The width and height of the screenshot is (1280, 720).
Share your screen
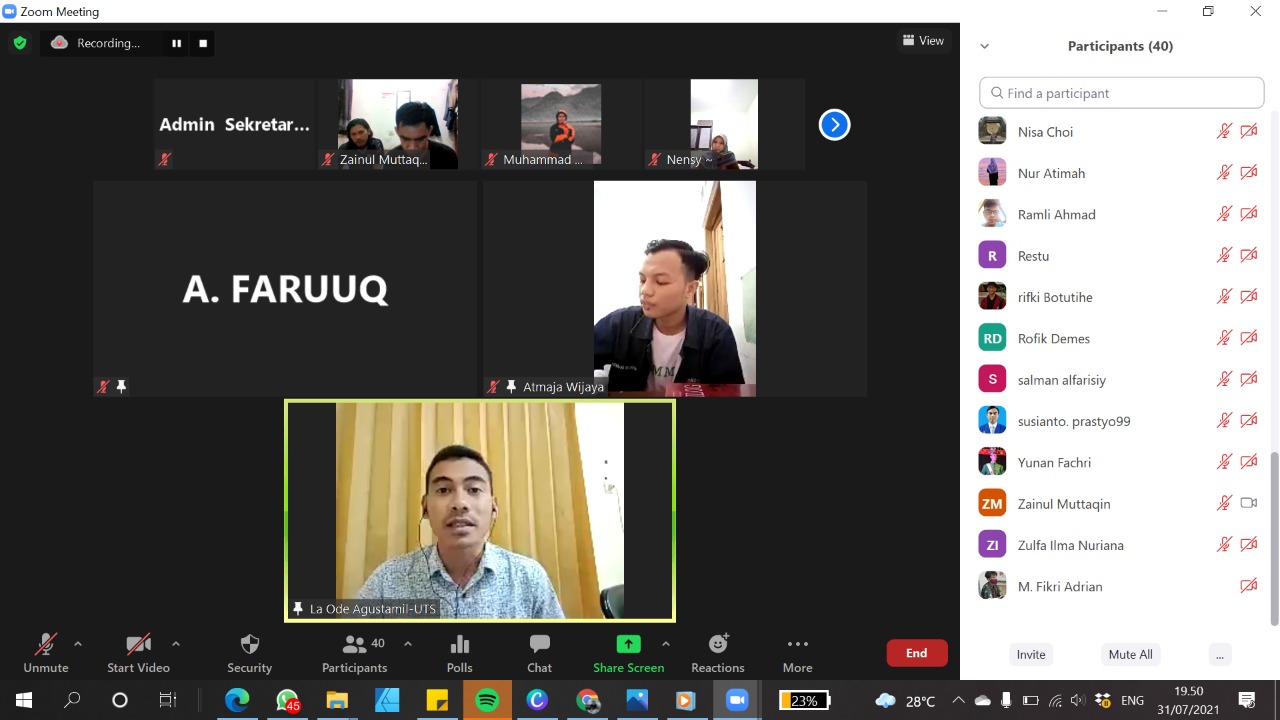628,652
